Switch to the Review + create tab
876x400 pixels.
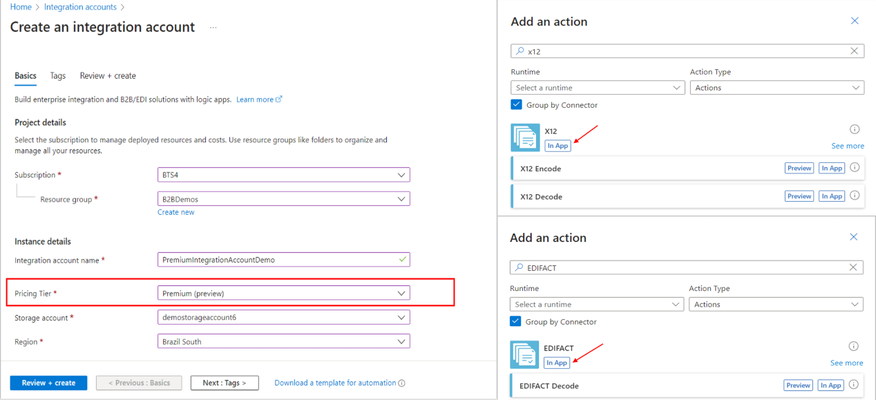point(108,75)
